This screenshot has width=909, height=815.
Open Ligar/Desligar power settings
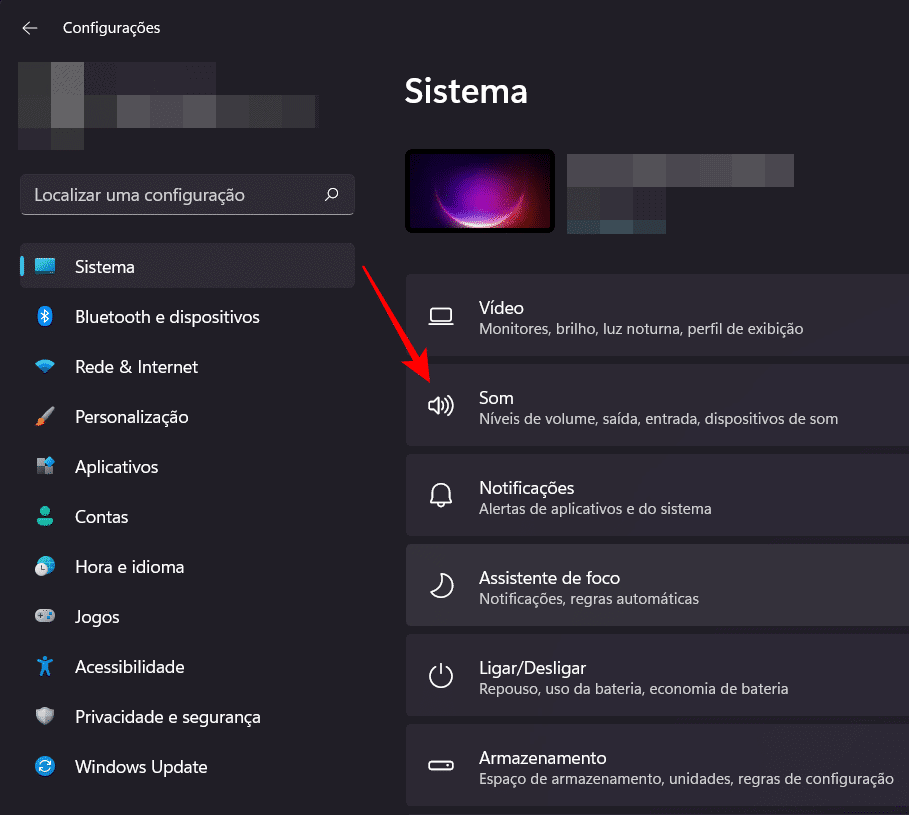click(x=657, y=675)
